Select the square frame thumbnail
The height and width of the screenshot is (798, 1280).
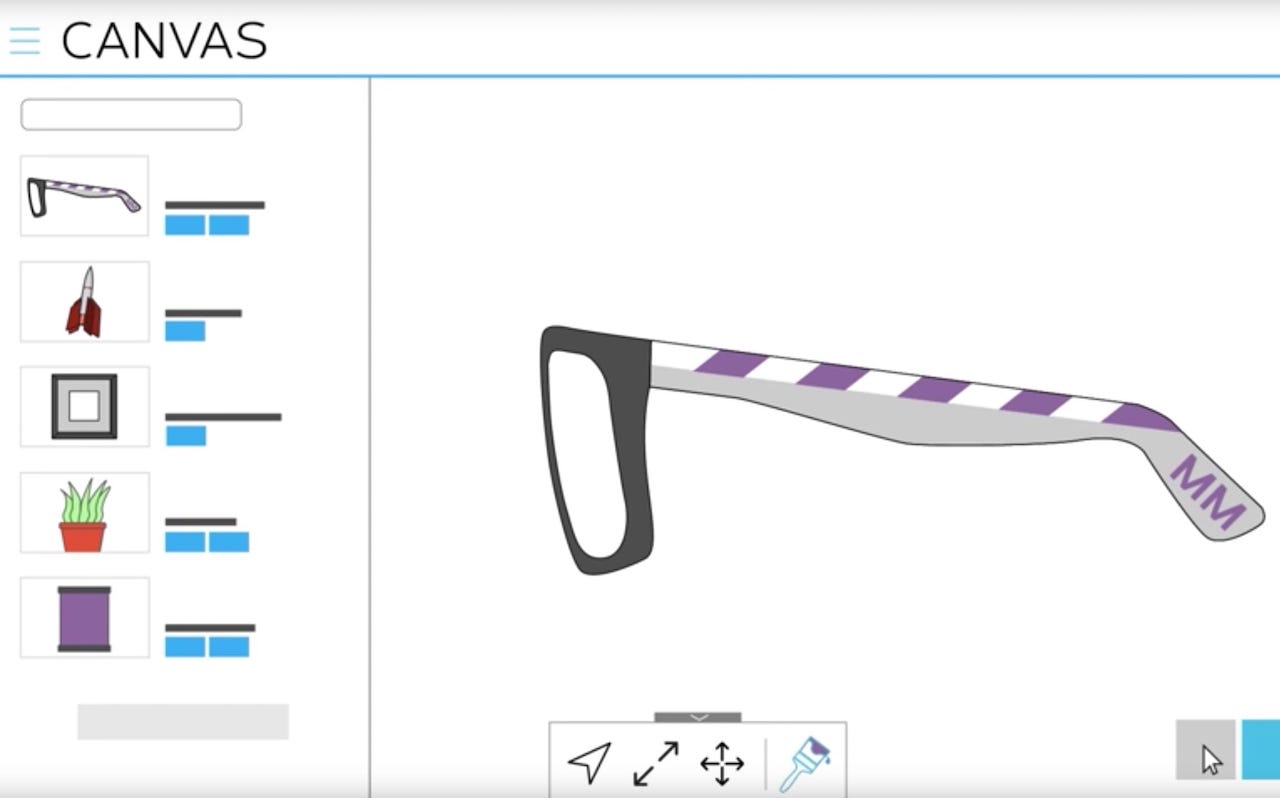tap(85, 406)
